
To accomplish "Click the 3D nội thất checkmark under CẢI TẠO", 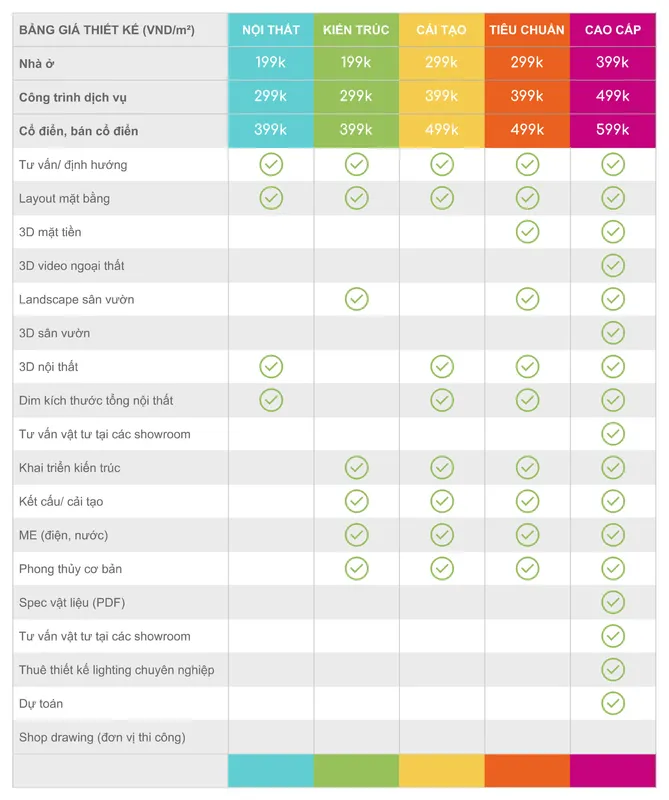I will (442, 366).
